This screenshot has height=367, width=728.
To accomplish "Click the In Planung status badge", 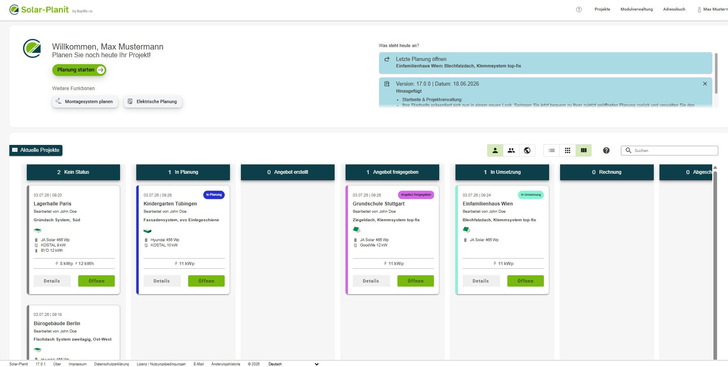I will click(x=214, y=195).
